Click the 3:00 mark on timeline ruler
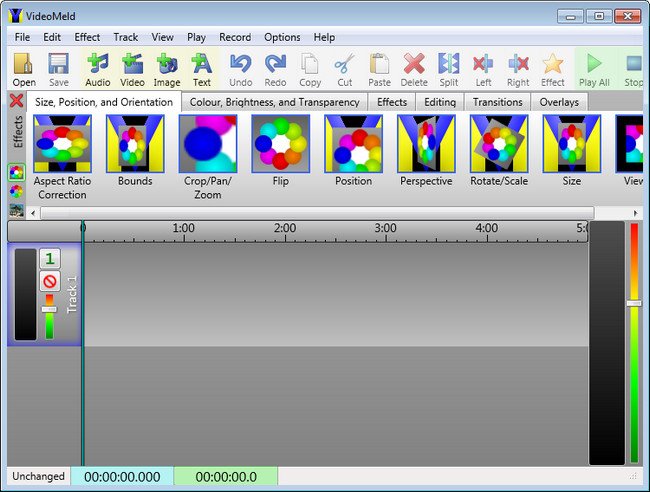 tap(386, 228)
